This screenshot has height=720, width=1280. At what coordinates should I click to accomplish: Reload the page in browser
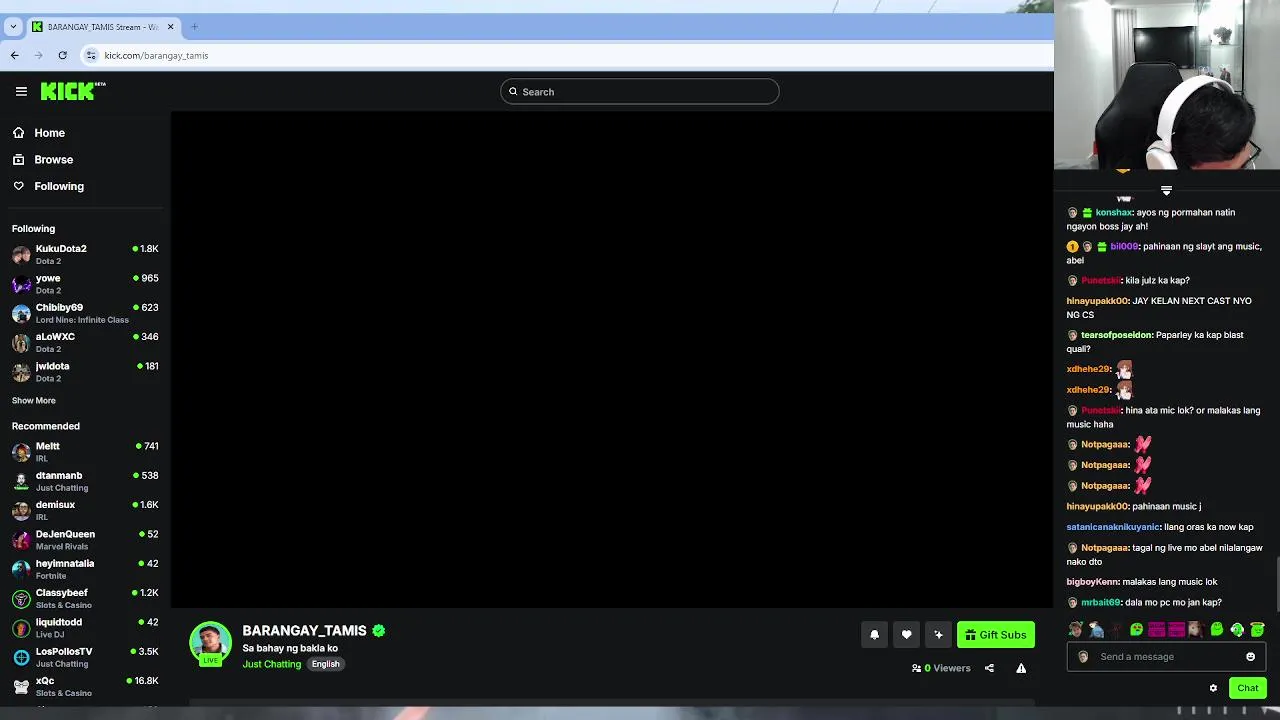62,55
